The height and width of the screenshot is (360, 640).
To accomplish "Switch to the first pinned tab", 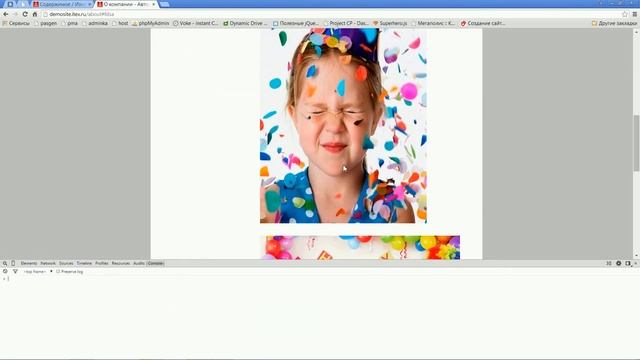I will coord(10,4).
